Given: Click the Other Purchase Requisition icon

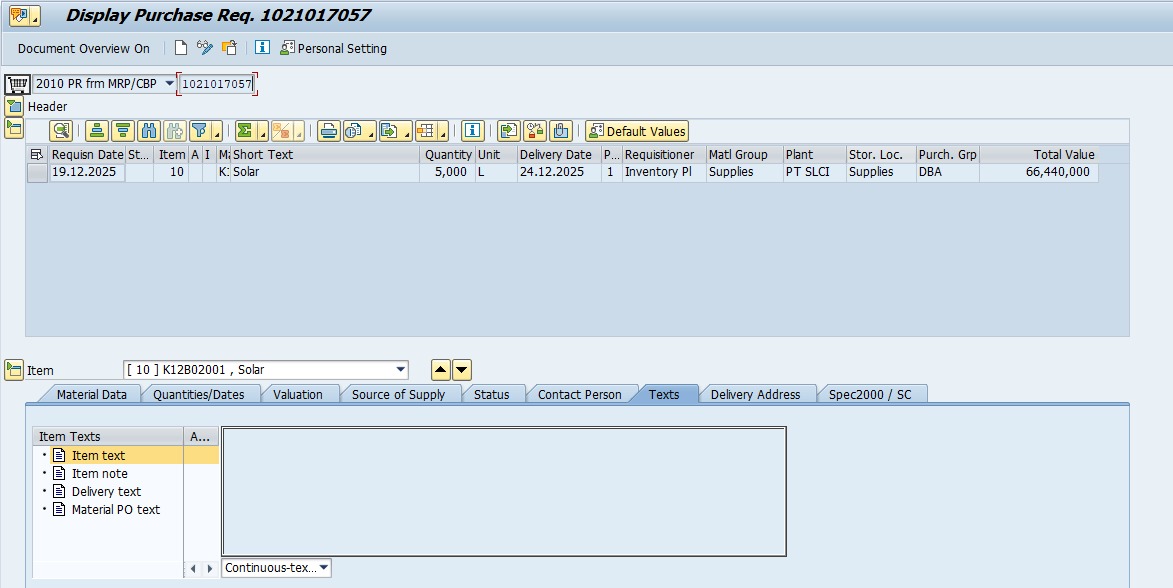Looking at the screenshot, I should point(229,48).
